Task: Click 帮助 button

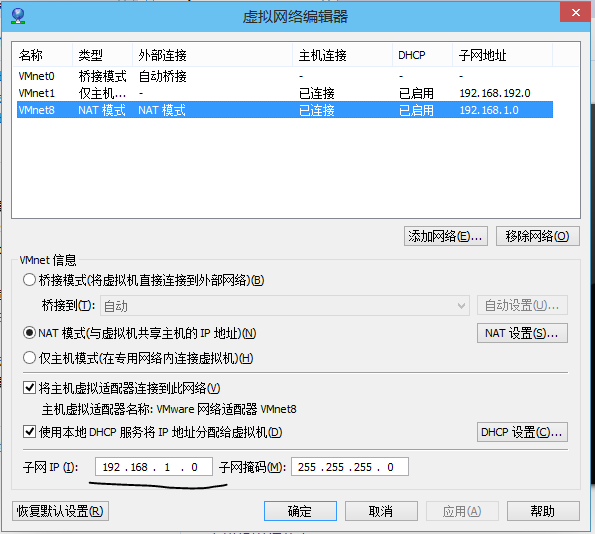Action: [x=543, y=511]
